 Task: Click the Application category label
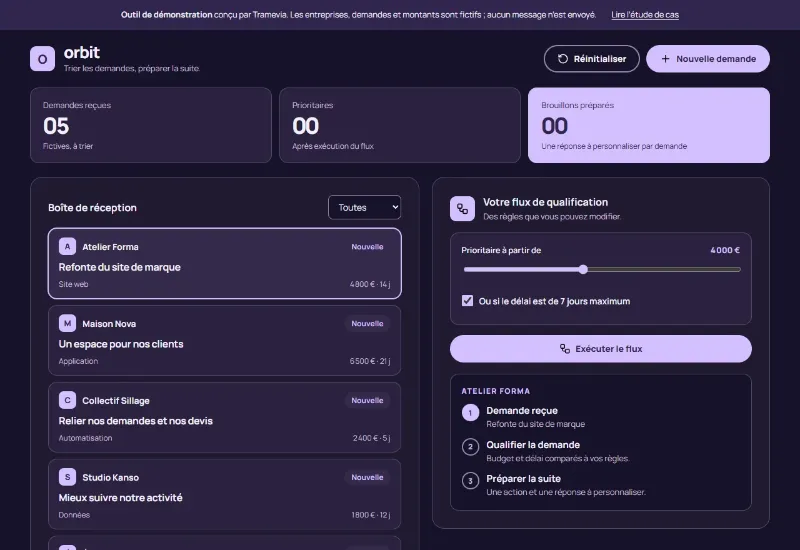[x=78, y=361]
